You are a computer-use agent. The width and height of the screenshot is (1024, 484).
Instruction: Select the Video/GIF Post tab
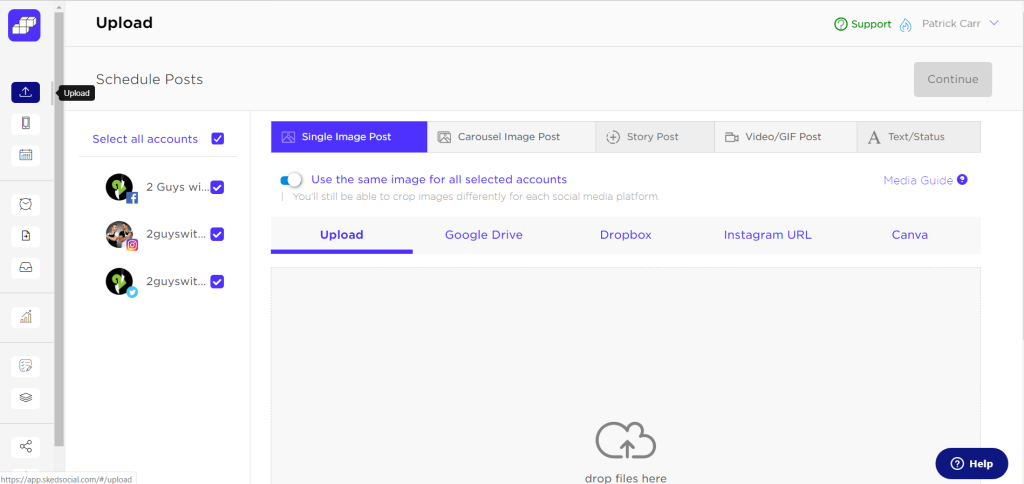pyautogui.click(x=785, y=137)
